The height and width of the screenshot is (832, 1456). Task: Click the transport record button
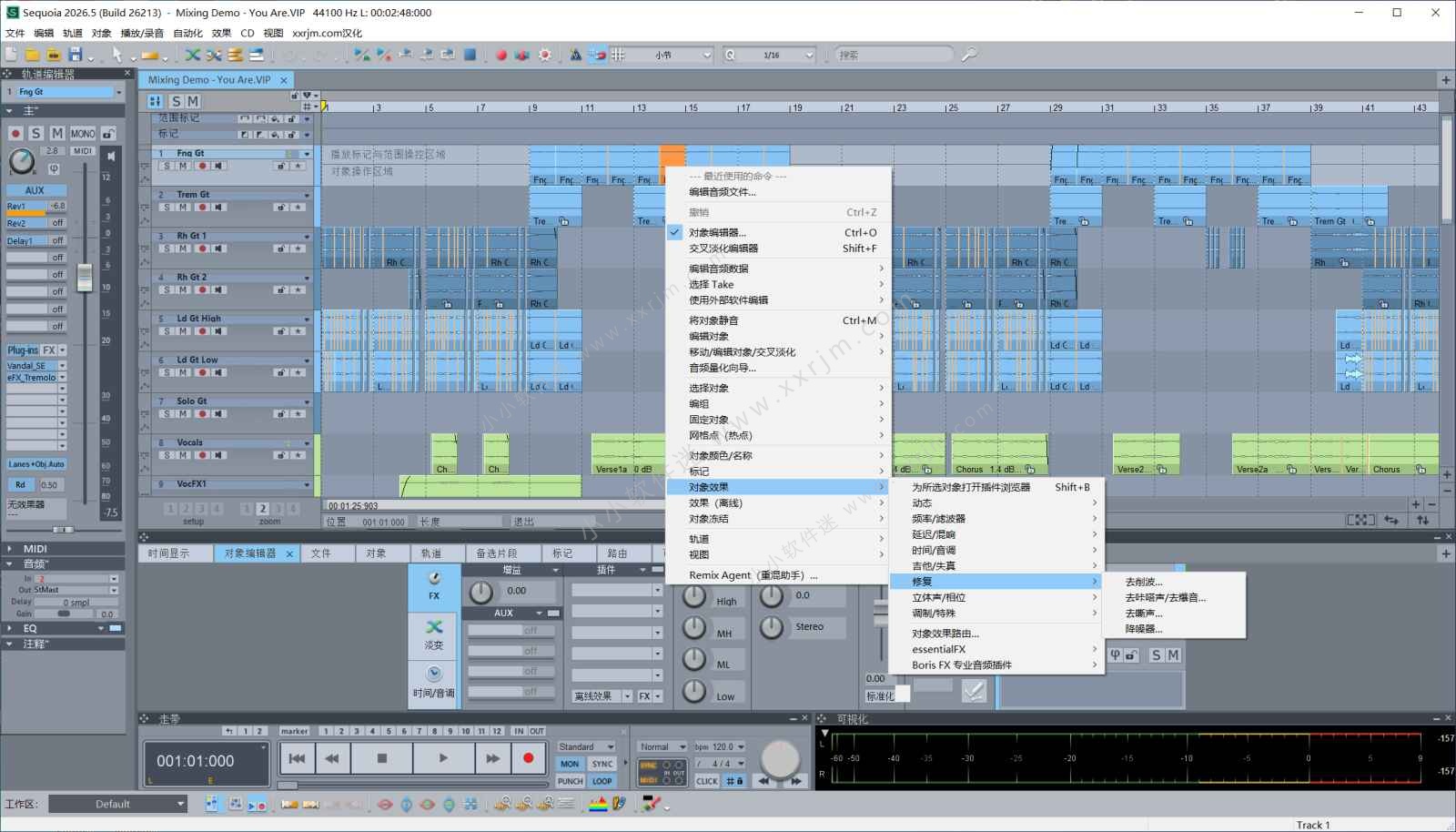528,757
